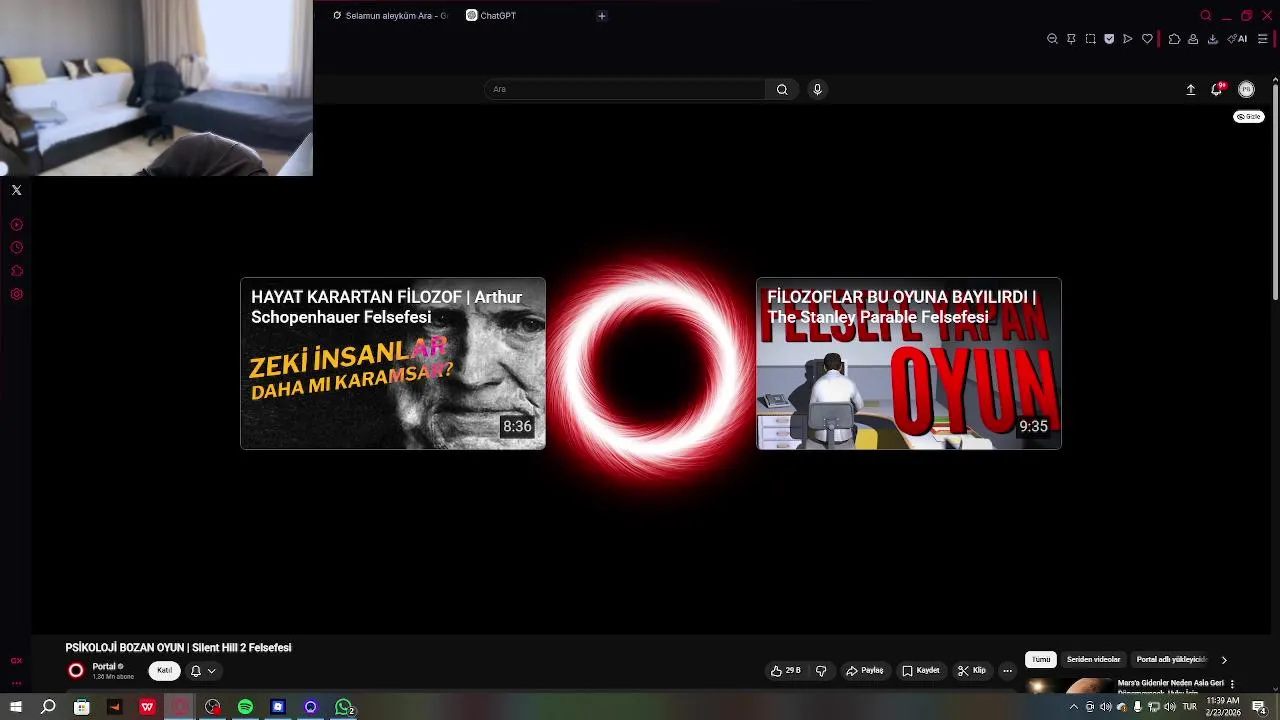This screenshot has width=1280, height=720.
Task: Open a new tab with plus button
Action: pyautogui.click(x=601, y=15)
